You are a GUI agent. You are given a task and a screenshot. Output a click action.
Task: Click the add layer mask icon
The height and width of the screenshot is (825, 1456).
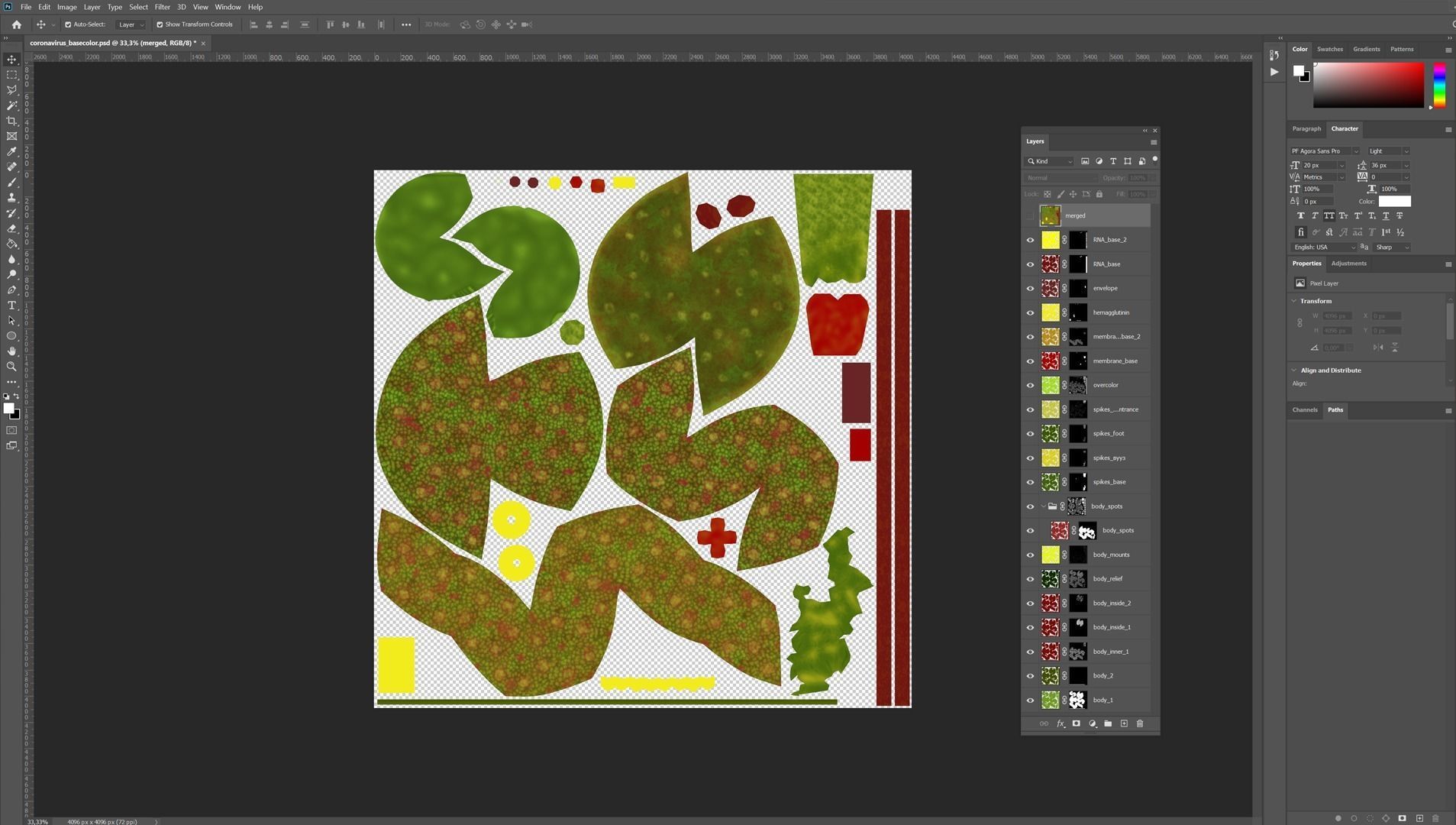[x=1076, y=723]
